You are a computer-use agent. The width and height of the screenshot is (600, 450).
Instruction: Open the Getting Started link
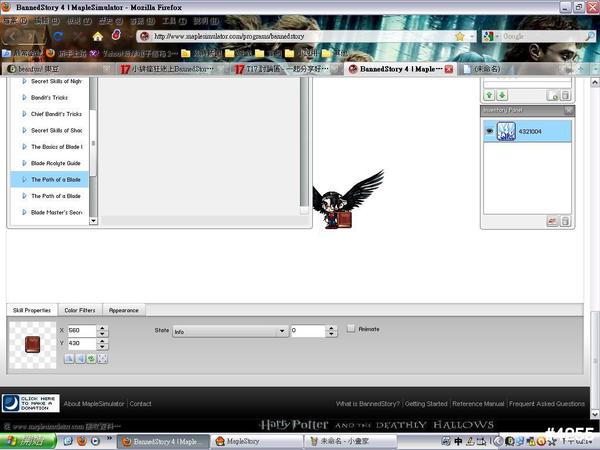[x=425, y=404]
